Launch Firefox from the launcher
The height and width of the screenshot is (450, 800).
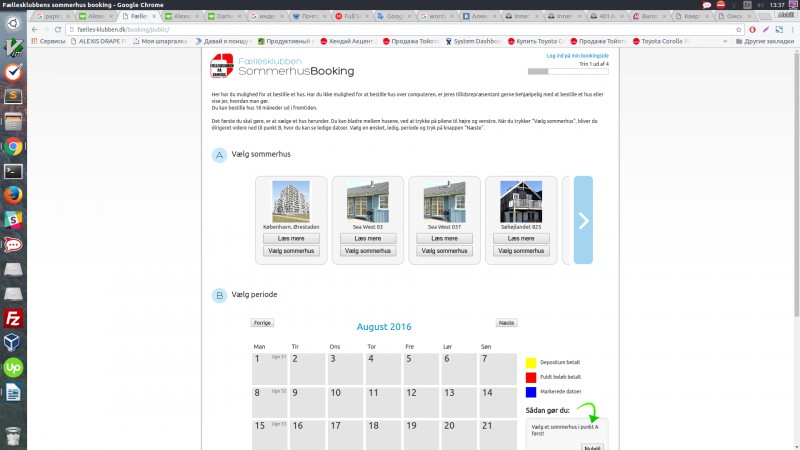click(13, 195)
